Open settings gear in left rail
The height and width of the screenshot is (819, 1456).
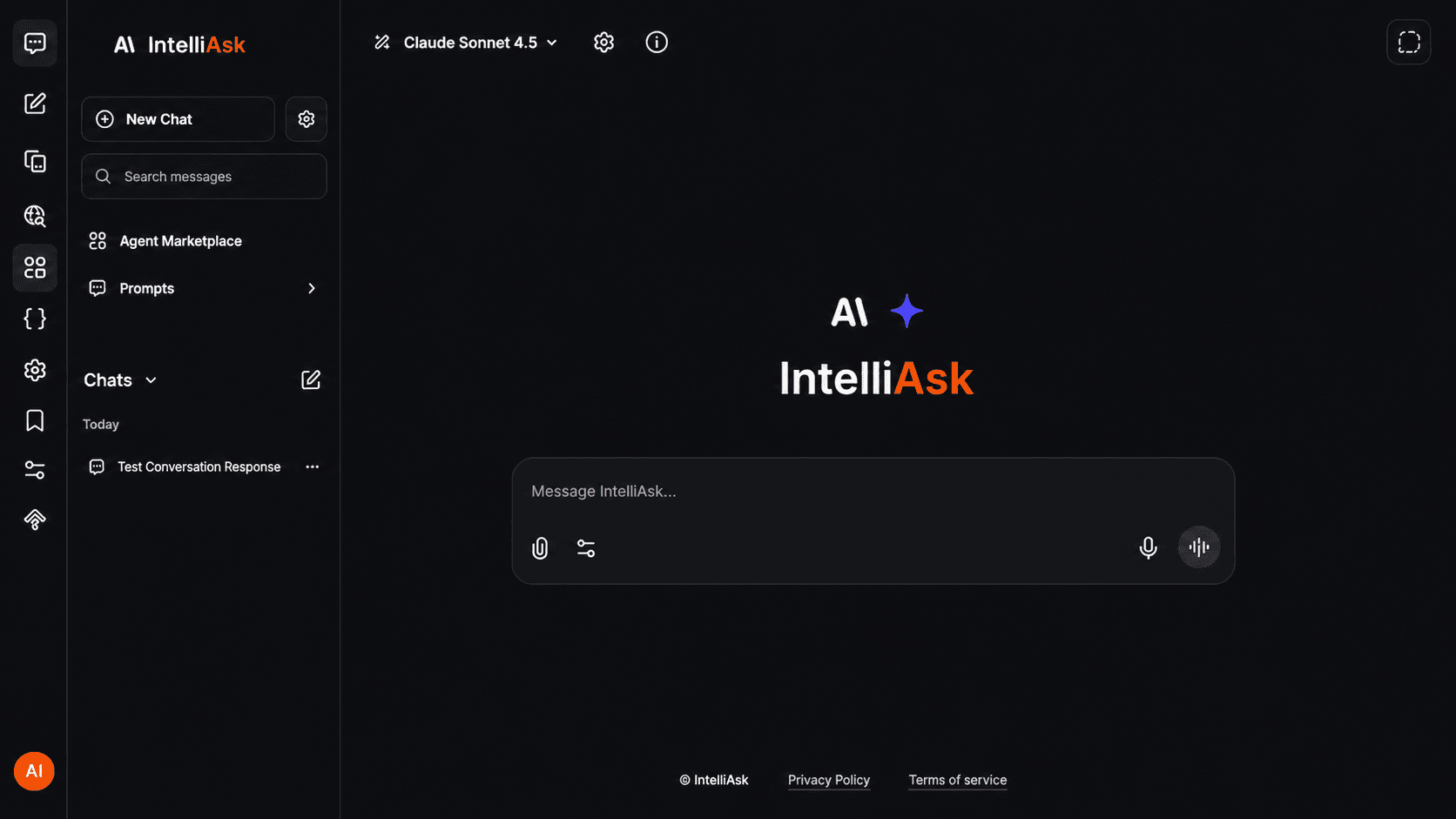pos(35,370)
